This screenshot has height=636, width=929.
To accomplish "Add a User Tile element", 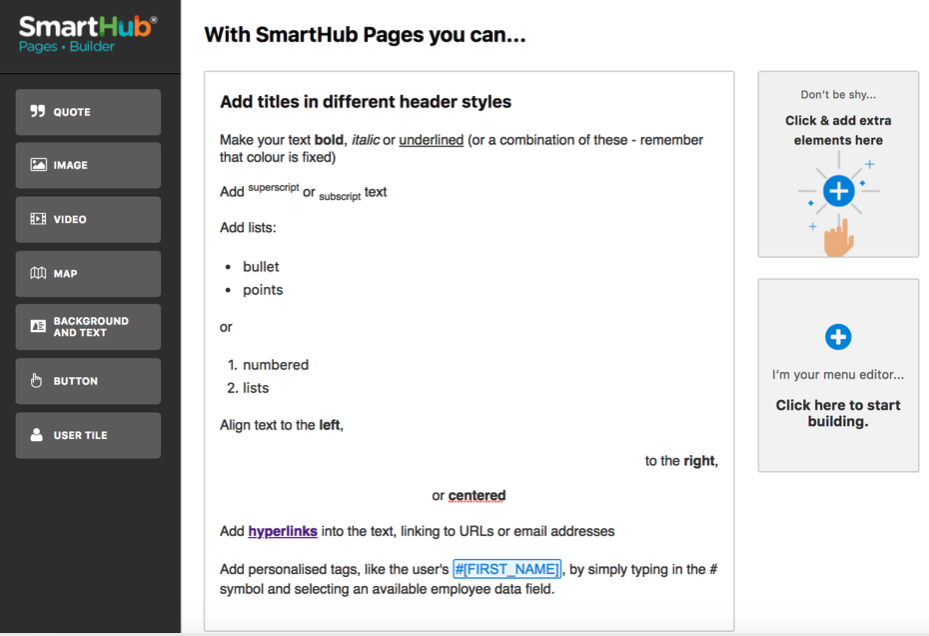I will point(88,435).
